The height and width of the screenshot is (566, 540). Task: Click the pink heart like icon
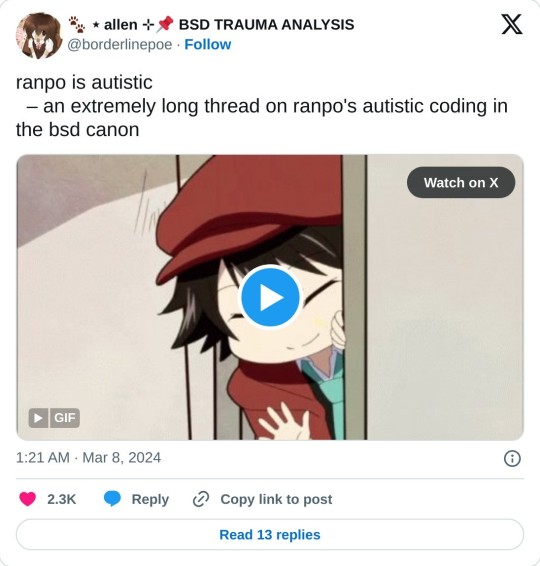(x=27, y=499)
